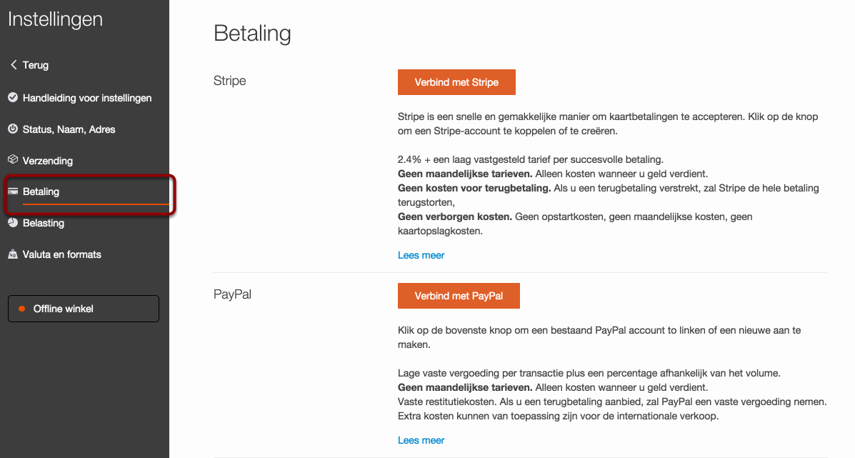The height and width of the screenshot is (458, 855).
Task: Click the back chevron arrow icon
Action: coord(13,65)
